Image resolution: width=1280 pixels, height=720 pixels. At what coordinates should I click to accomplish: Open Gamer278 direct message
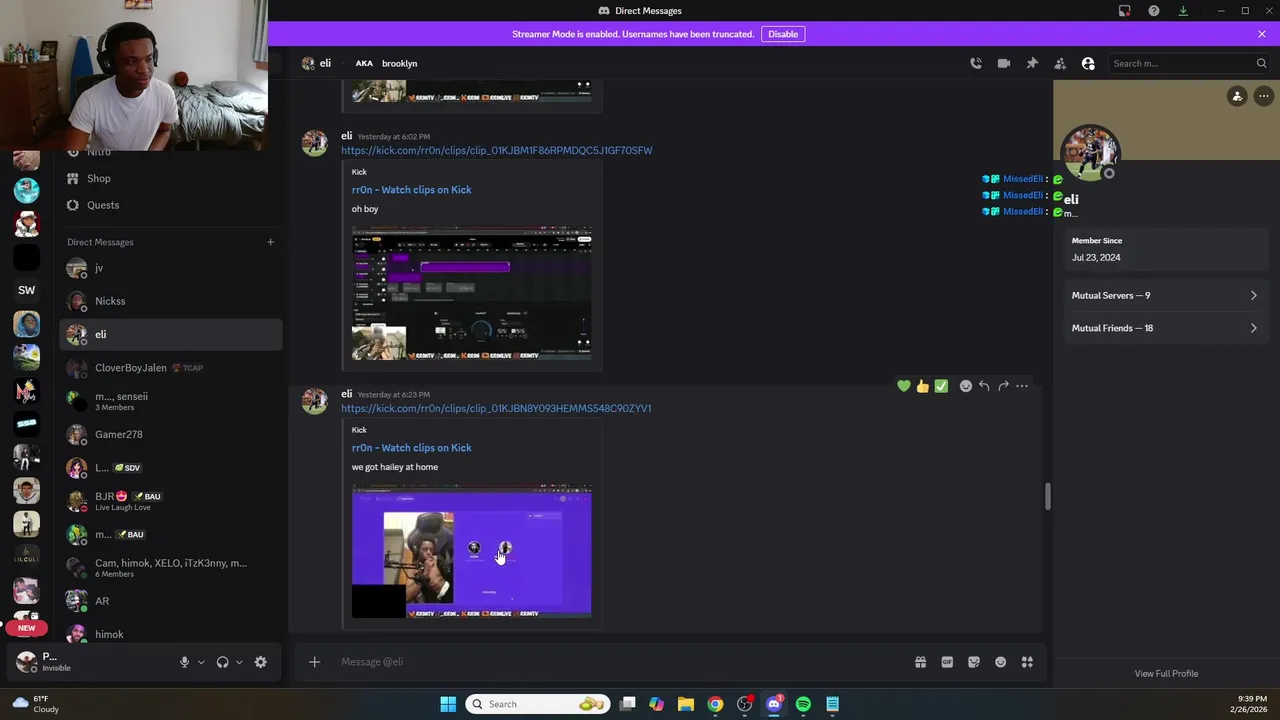tap(171, 434)
